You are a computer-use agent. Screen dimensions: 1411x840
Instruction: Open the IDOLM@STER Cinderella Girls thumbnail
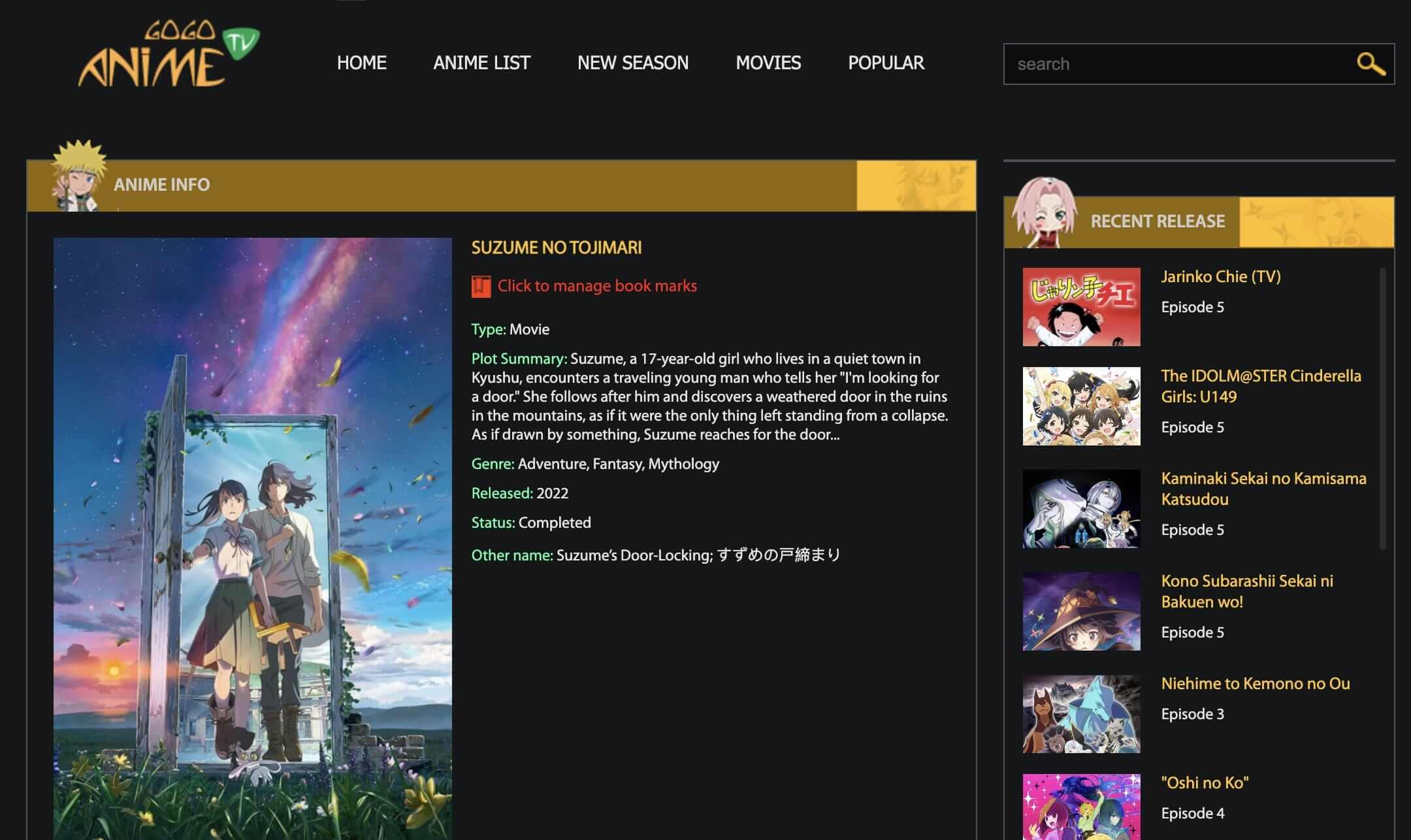pos(1081,406)
